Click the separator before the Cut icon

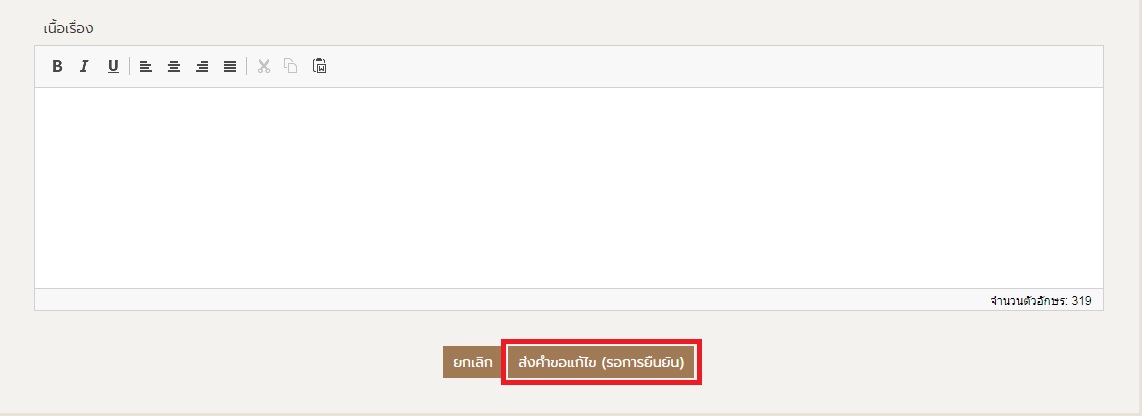pos(247,66)
